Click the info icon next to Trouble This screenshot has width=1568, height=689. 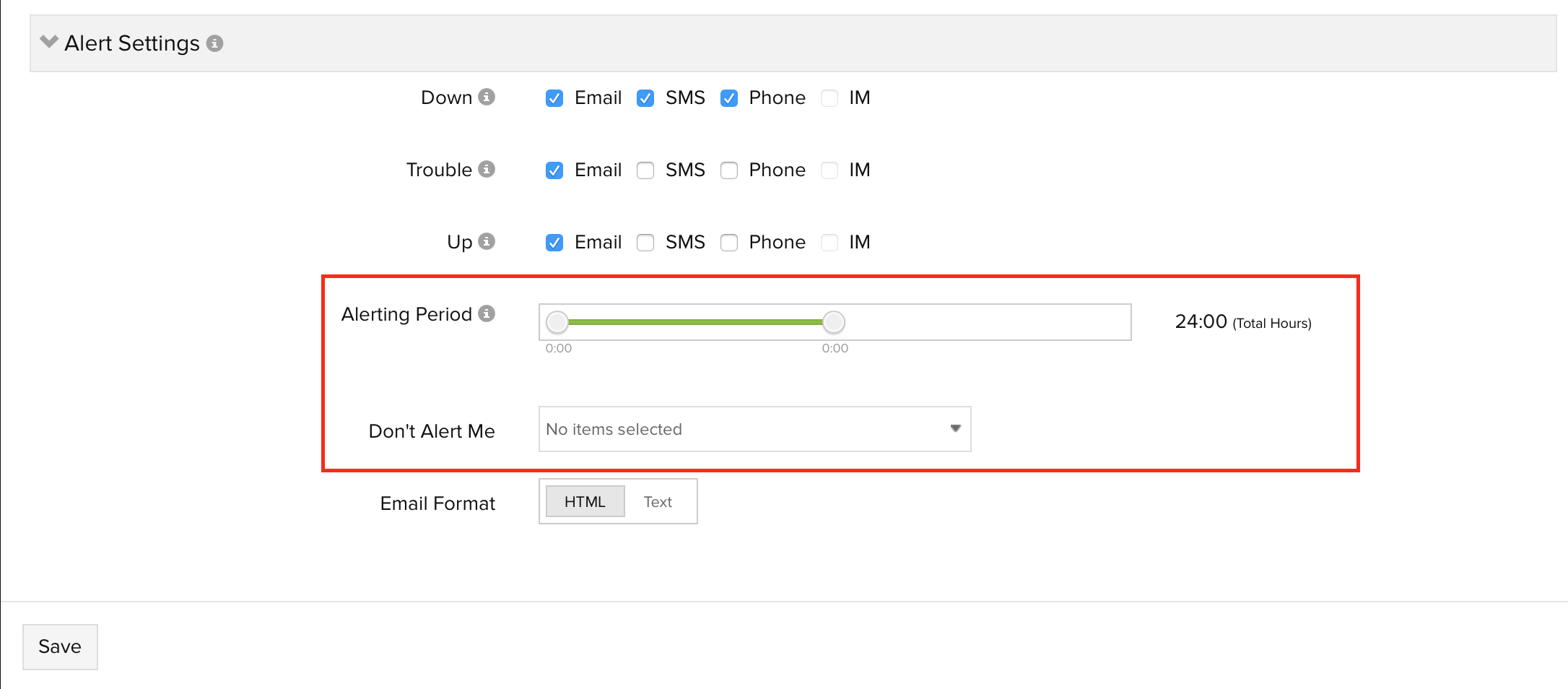click(487, 169)
